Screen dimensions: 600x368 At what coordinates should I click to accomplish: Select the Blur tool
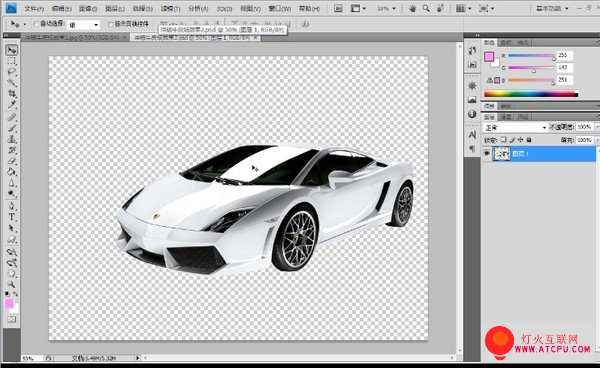point(12,183)
